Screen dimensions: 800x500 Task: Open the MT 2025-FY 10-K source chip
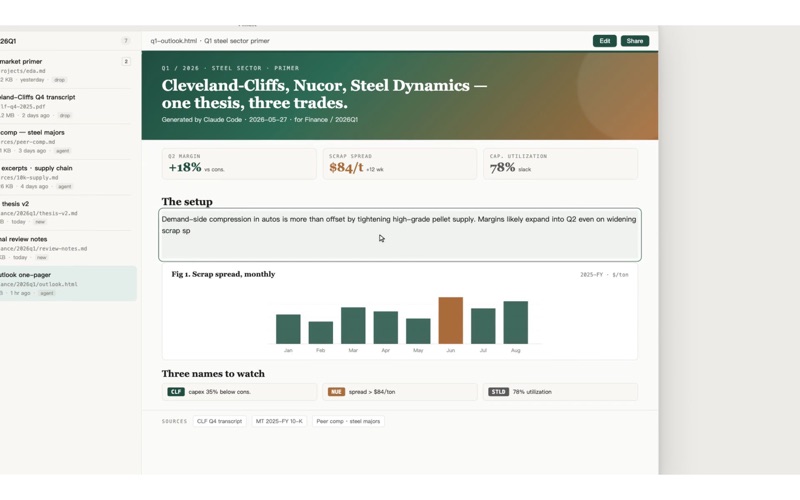[x=279, y=421]
